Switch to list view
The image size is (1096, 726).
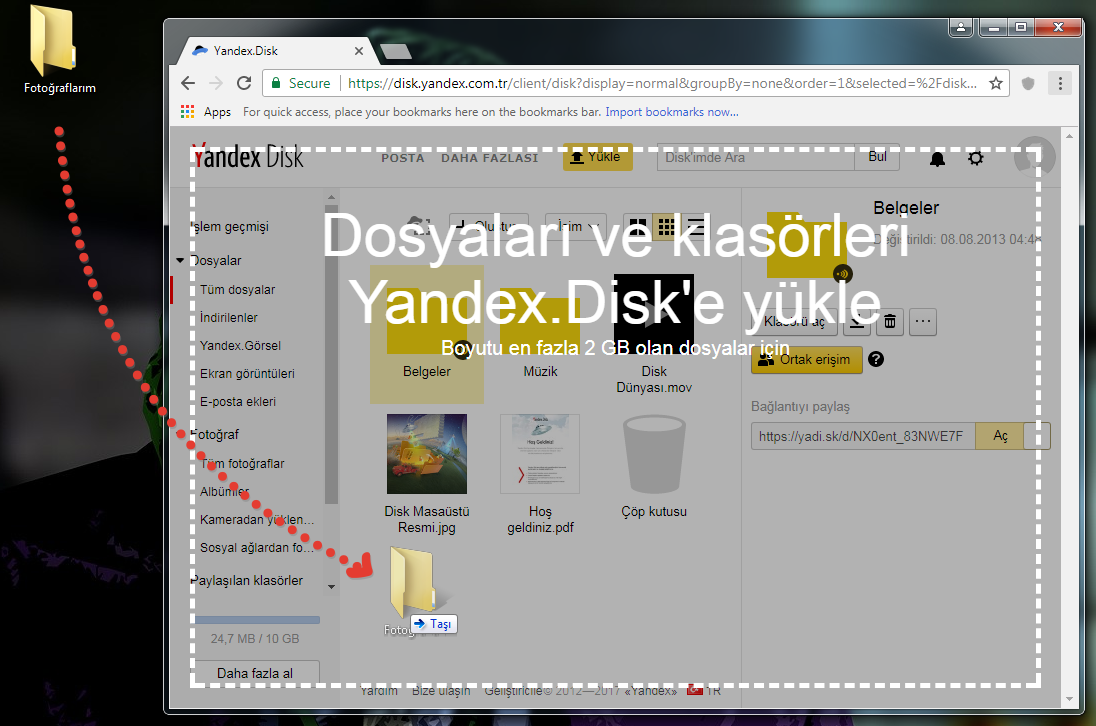click(x=694, y=226)
